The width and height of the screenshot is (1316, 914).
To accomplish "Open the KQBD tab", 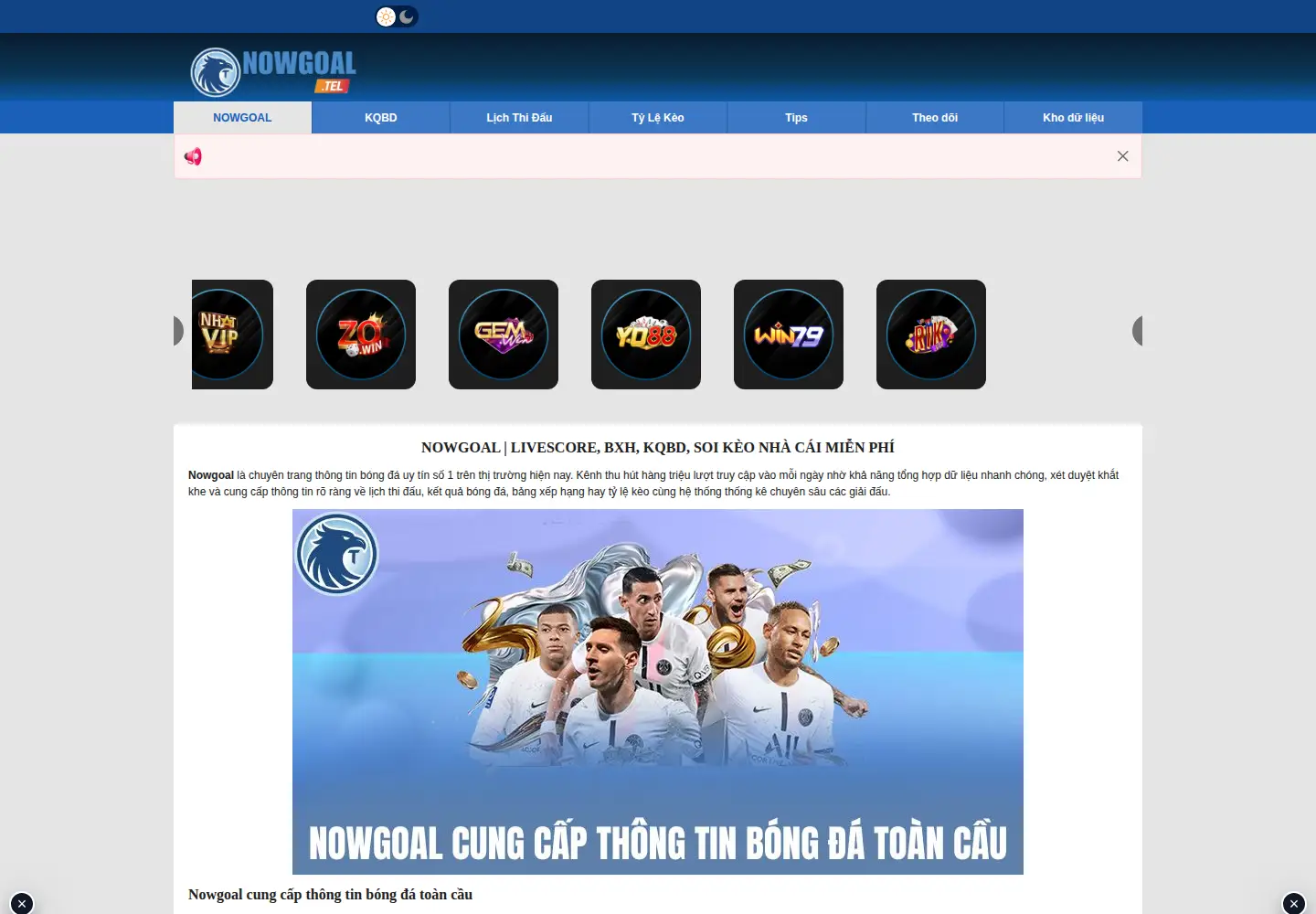I will coord(381,118).
